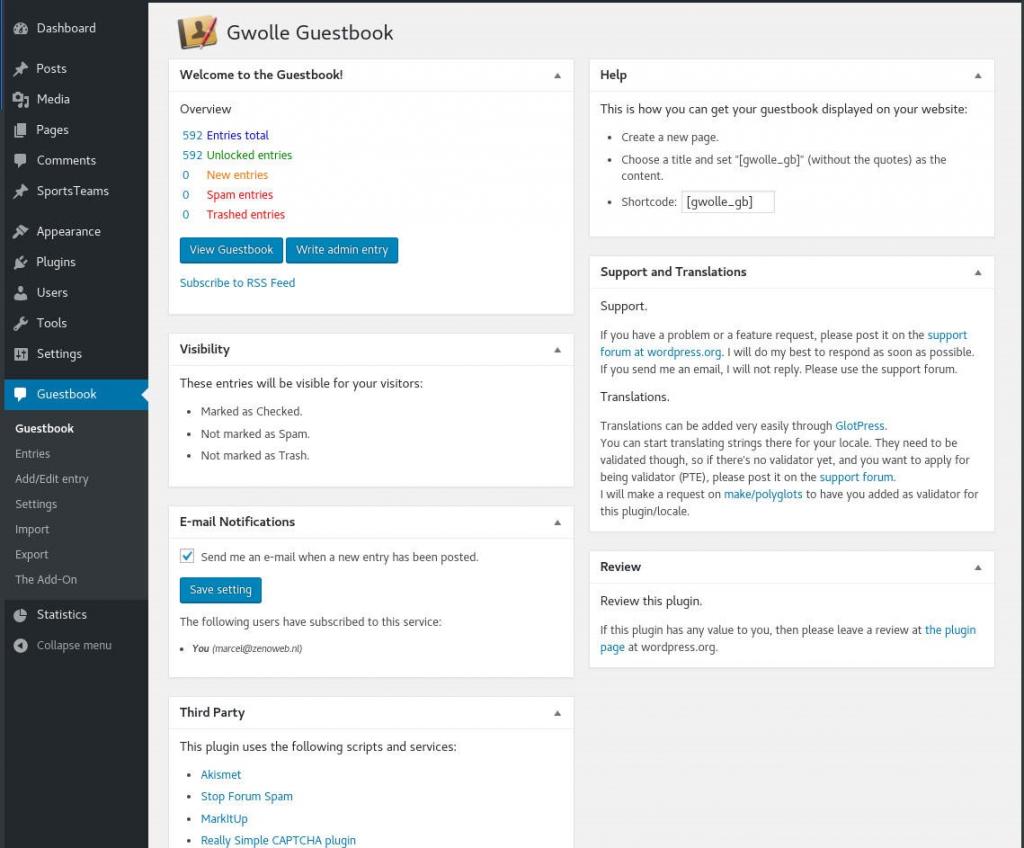Collapse the Welcome to the Guestbook panel

(x=557, y=75)
